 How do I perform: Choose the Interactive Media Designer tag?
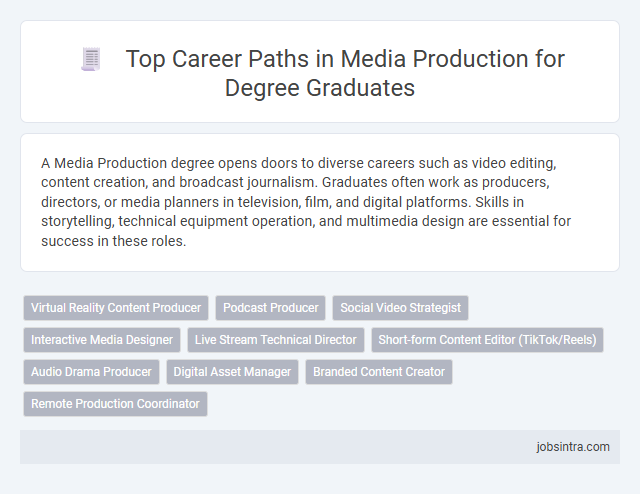(x=102, y=340)
